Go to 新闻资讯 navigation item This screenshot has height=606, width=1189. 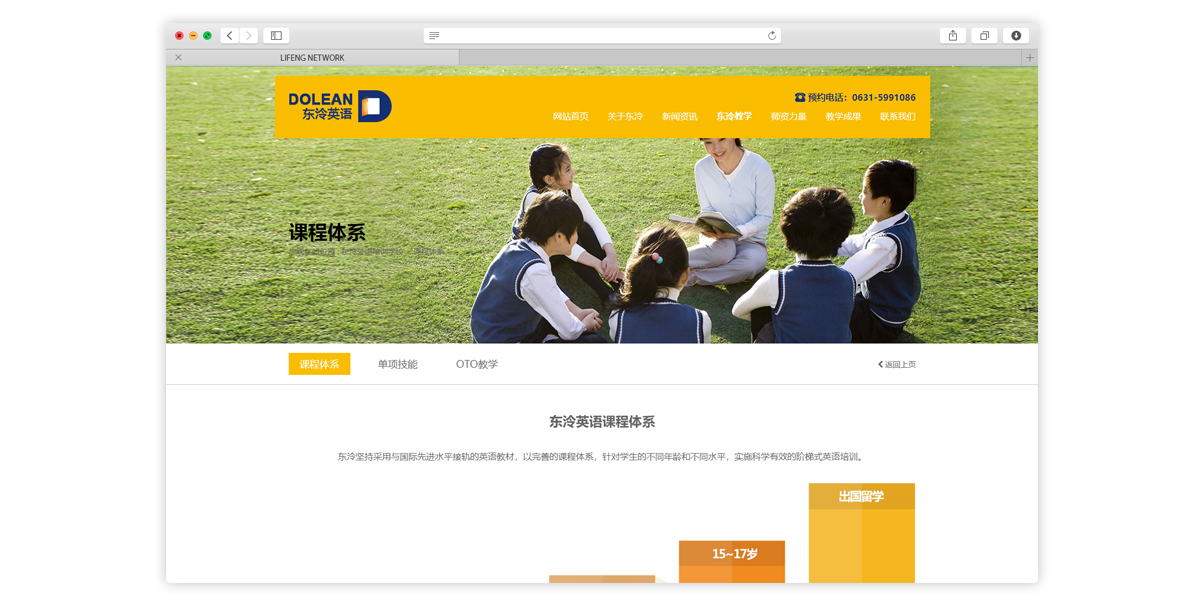679,117
